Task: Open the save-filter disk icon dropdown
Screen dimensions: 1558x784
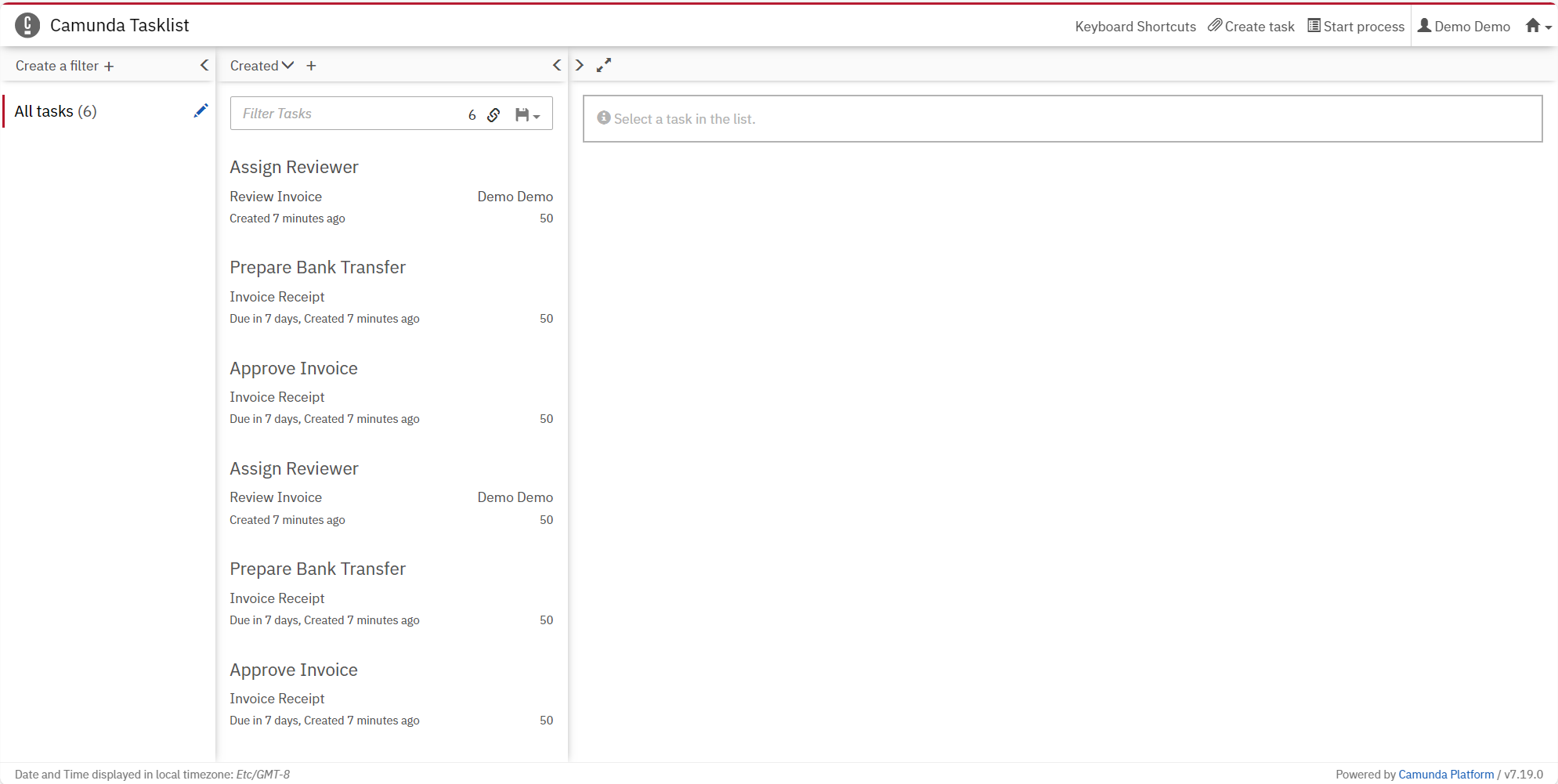Action: click(527, 115)
